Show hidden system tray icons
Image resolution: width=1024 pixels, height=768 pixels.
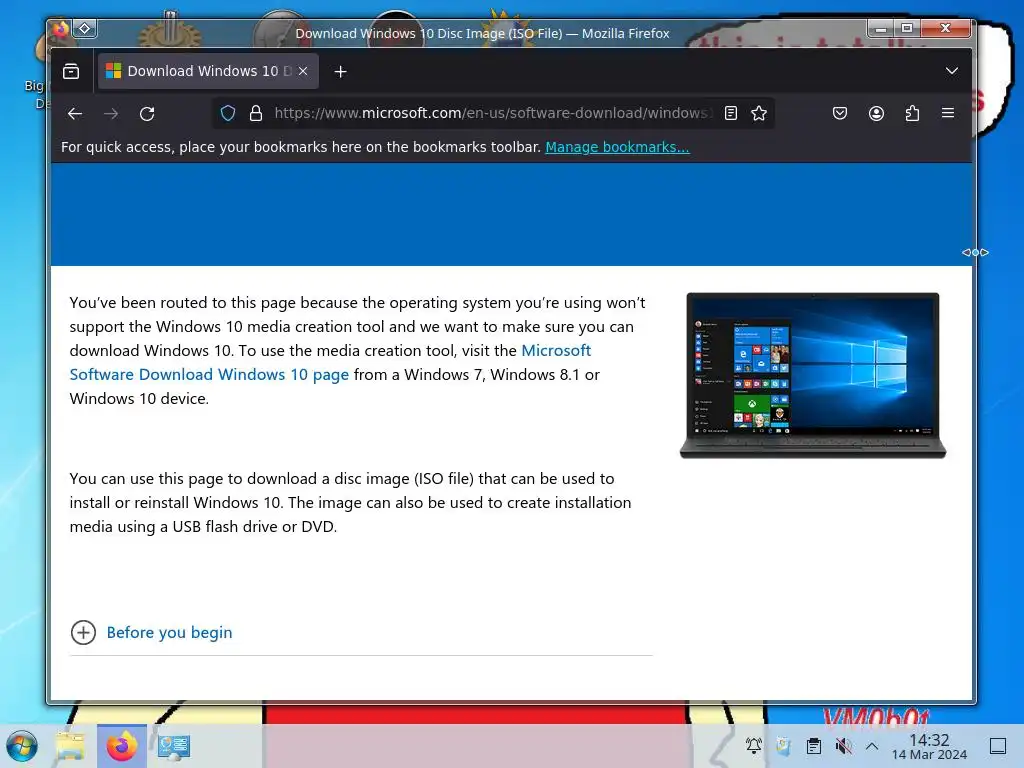tap(872, 746)
